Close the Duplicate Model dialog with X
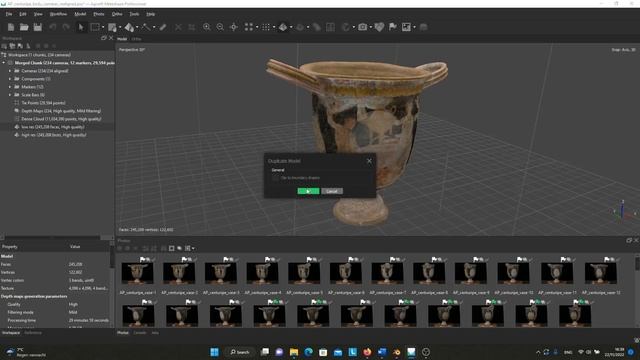The image size is (640, 360). 369,161
